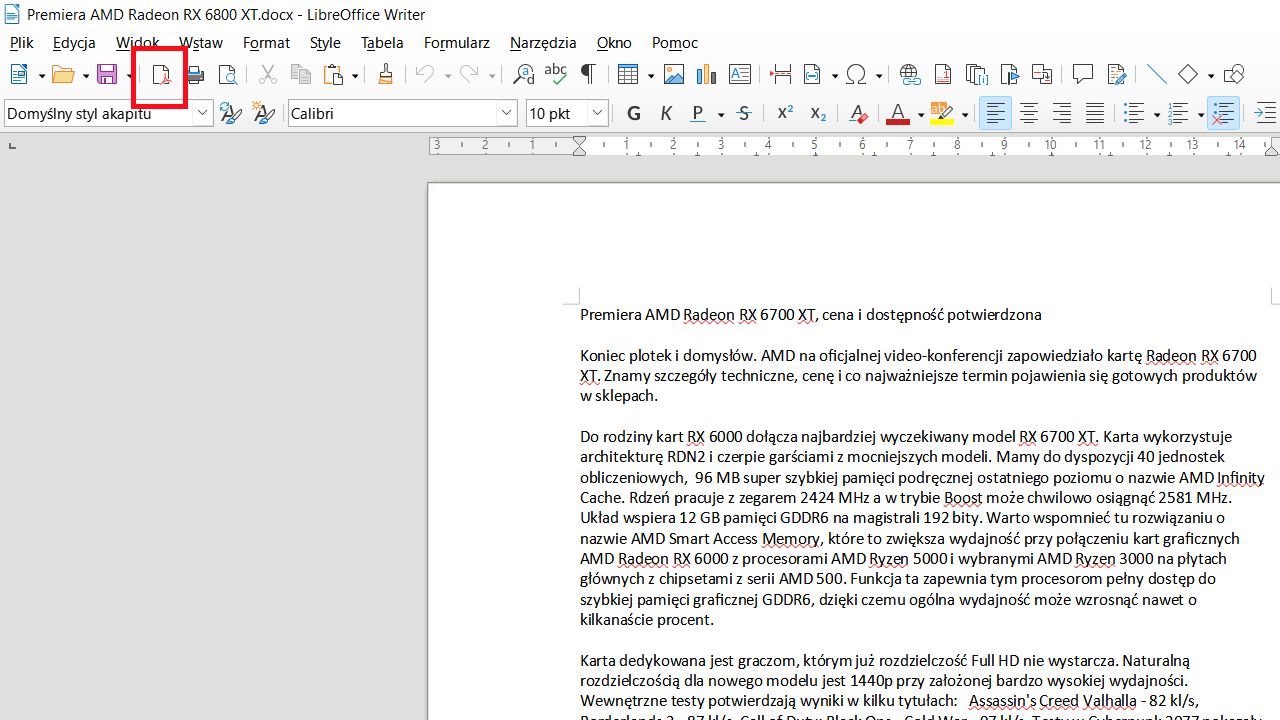Open the Tabela menu
This screenshot has height=720, width=1280.
pos(382,43)
